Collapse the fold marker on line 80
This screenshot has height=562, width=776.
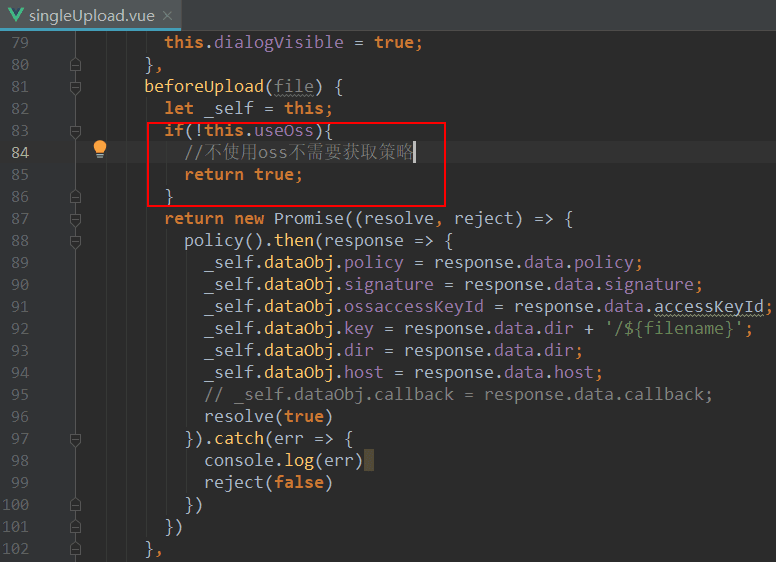(x=75, y=65)
